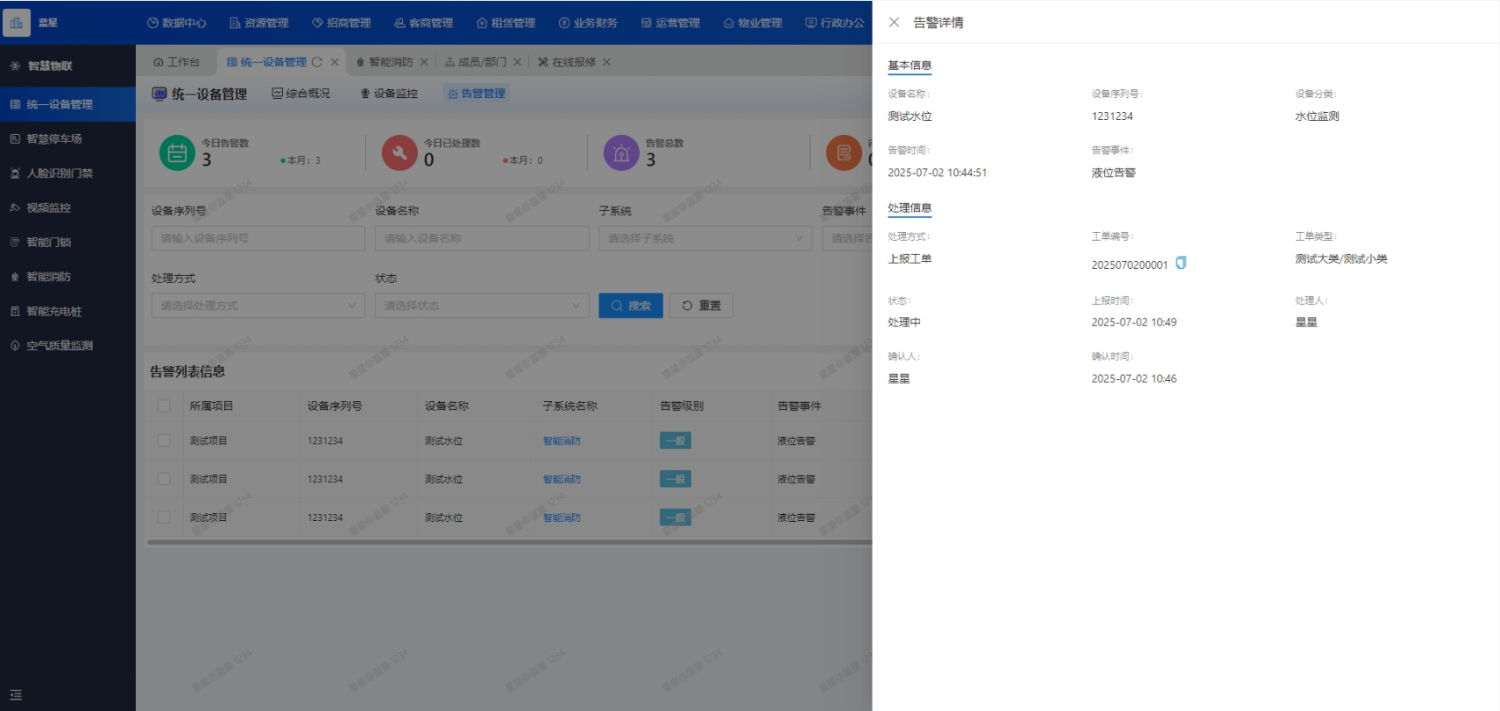Select the 告警管理 sub-tab
The width and height of the screenshot is (1500, 711).
[x=476, y=94]
